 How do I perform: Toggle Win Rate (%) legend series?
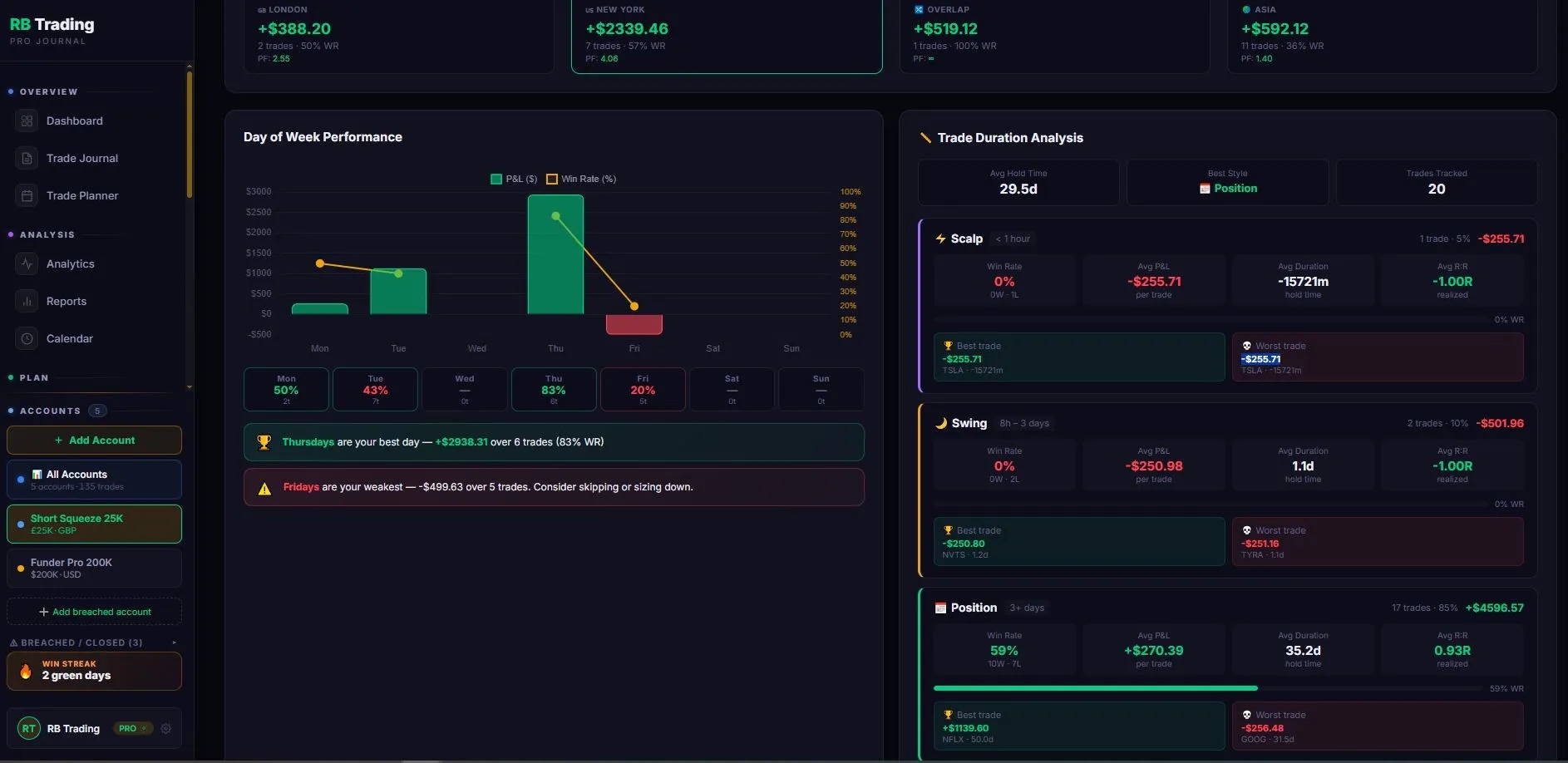[x=581, y=179]
